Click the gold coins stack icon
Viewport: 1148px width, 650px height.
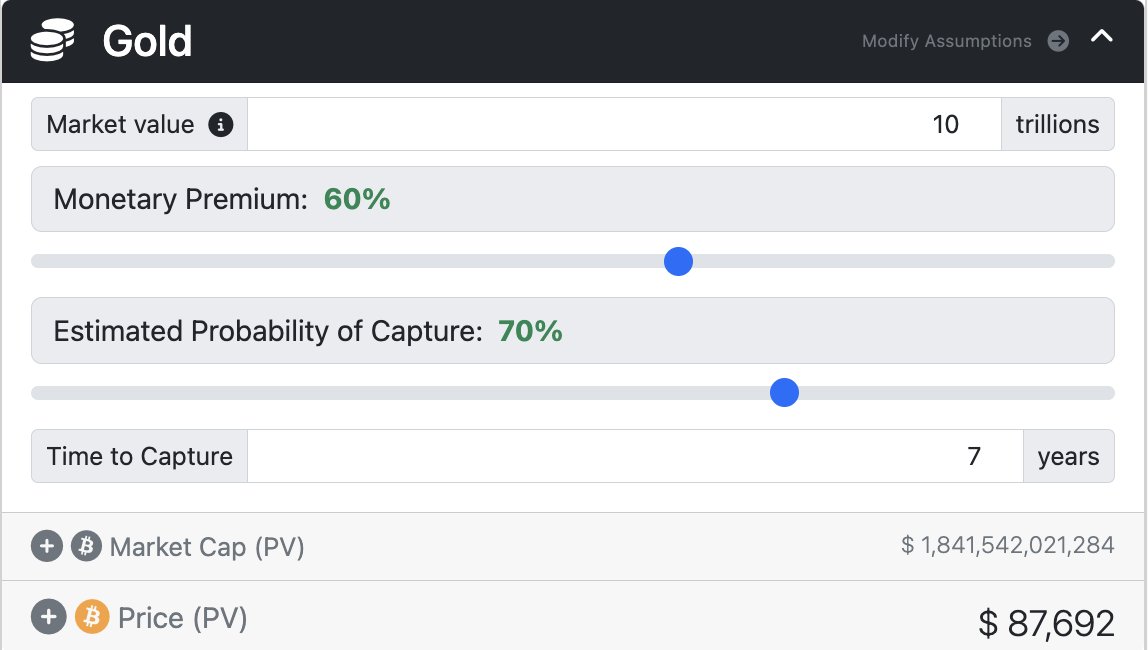click(54, 42)
